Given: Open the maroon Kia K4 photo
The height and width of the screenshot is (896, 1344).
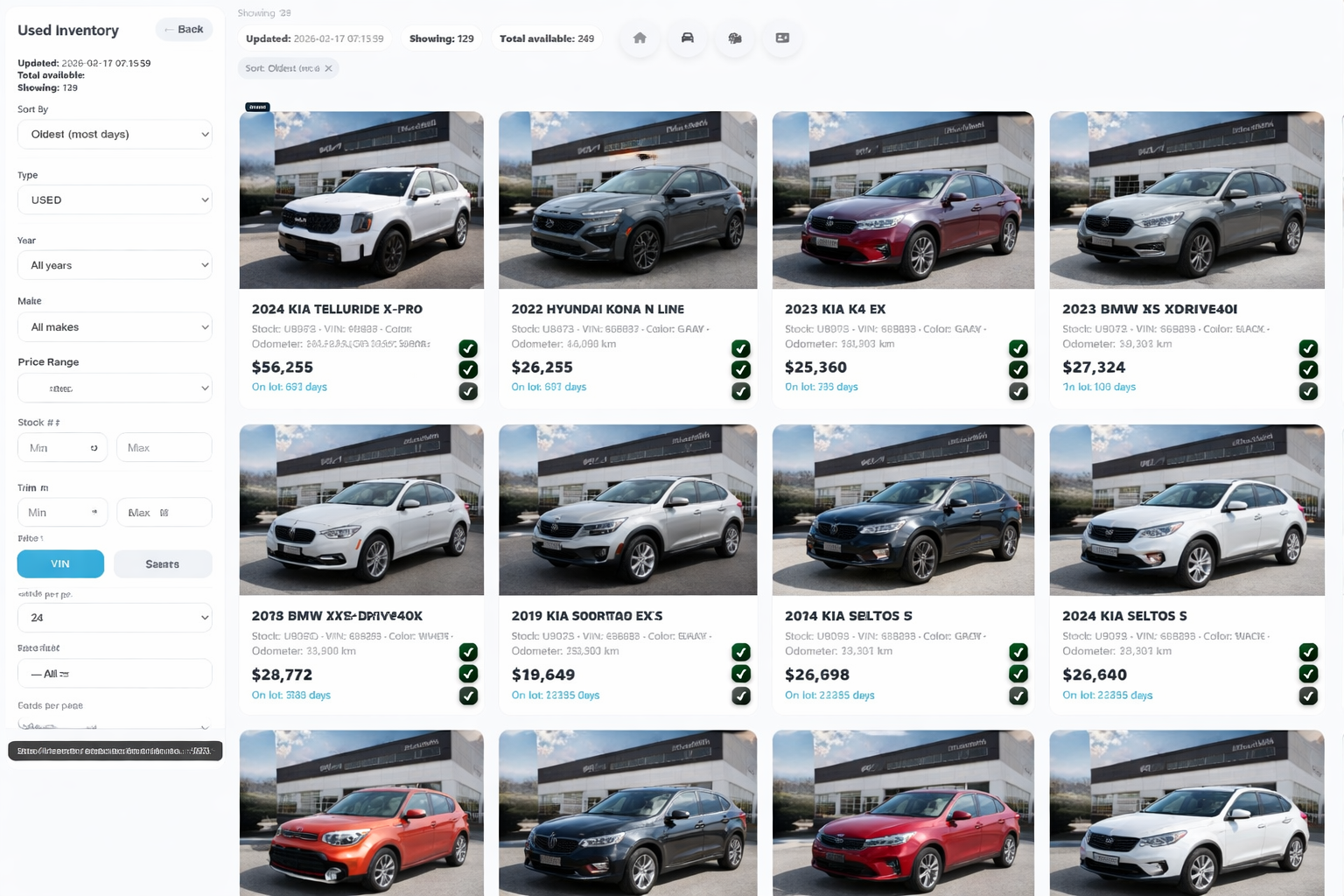Looking at the screenshot, I should click(x=903, y=199).
